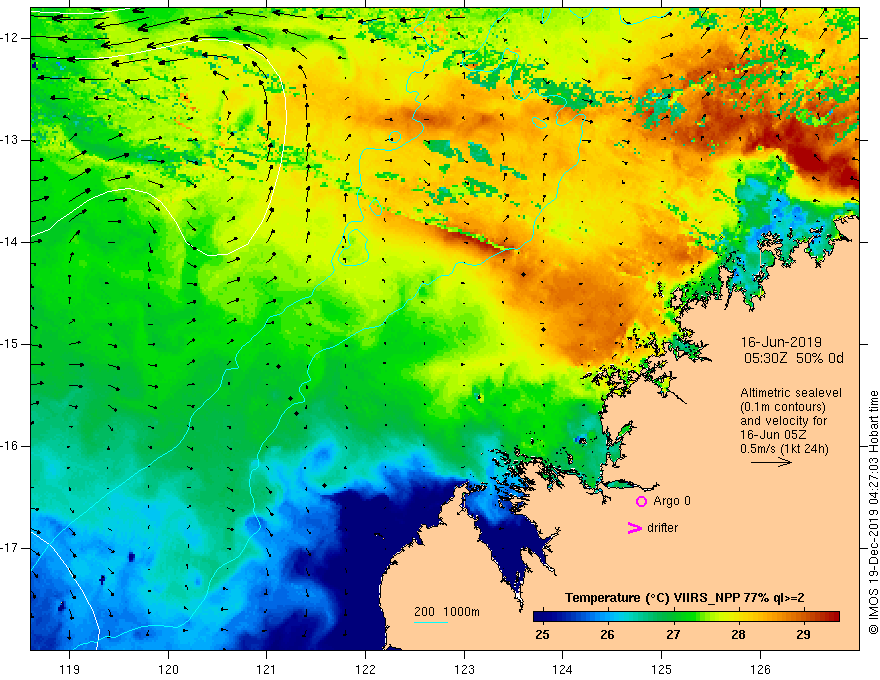Screen dimensions: 880x680
Task: Click the longitude label 120
Action: tap(168, 669)
